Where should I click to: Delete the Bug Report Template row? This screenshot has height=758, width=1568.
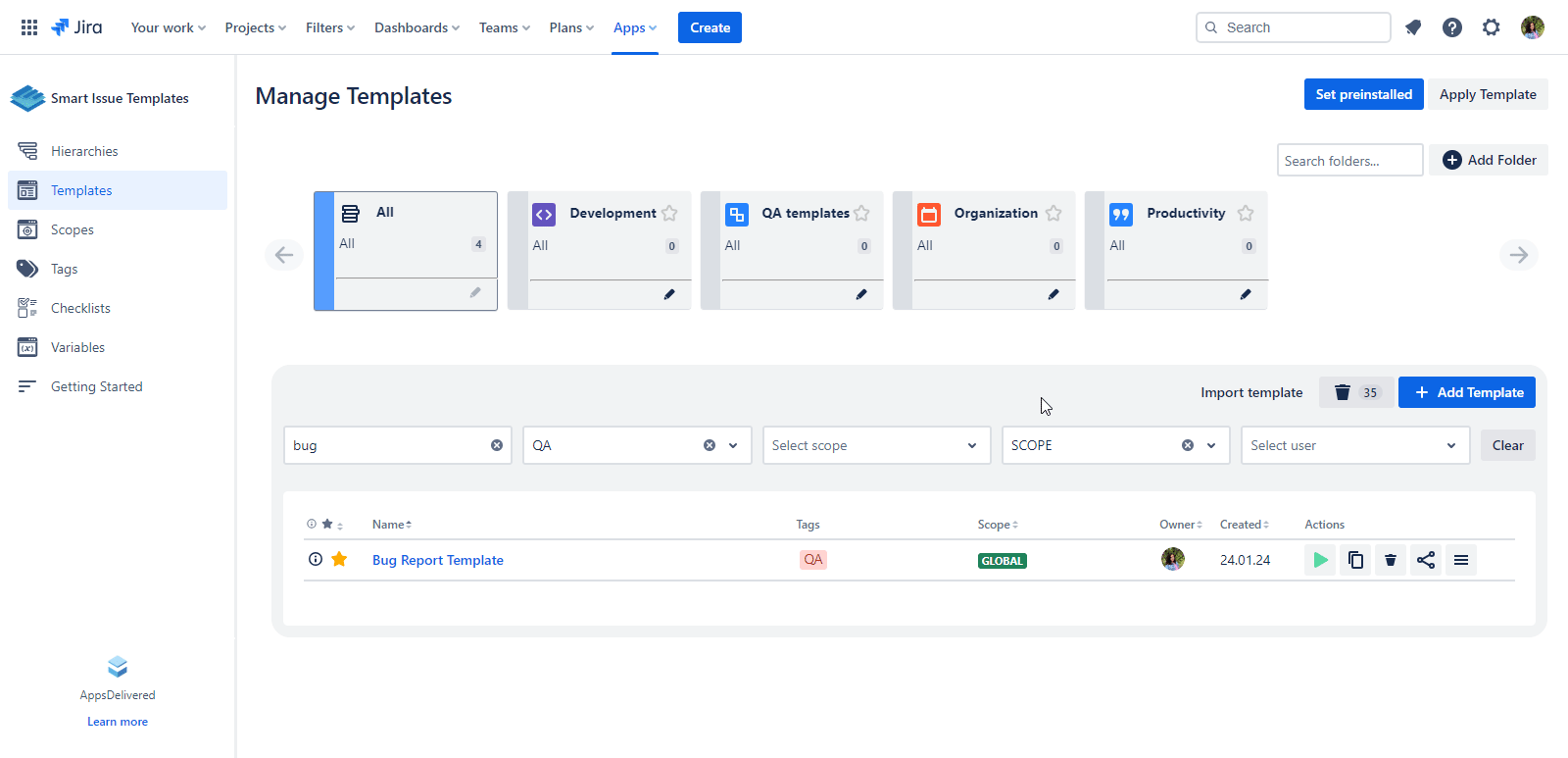1391,560
